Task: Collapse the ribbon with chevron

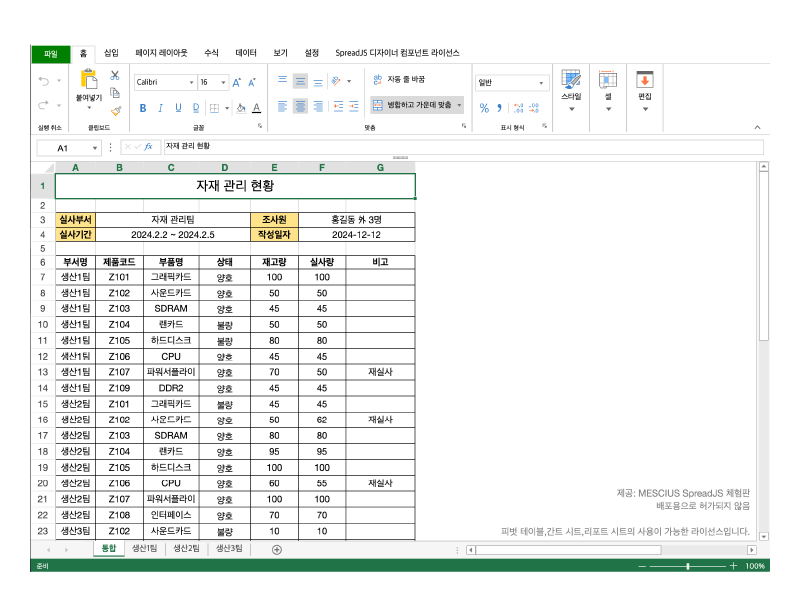Action: pos(757,127)
